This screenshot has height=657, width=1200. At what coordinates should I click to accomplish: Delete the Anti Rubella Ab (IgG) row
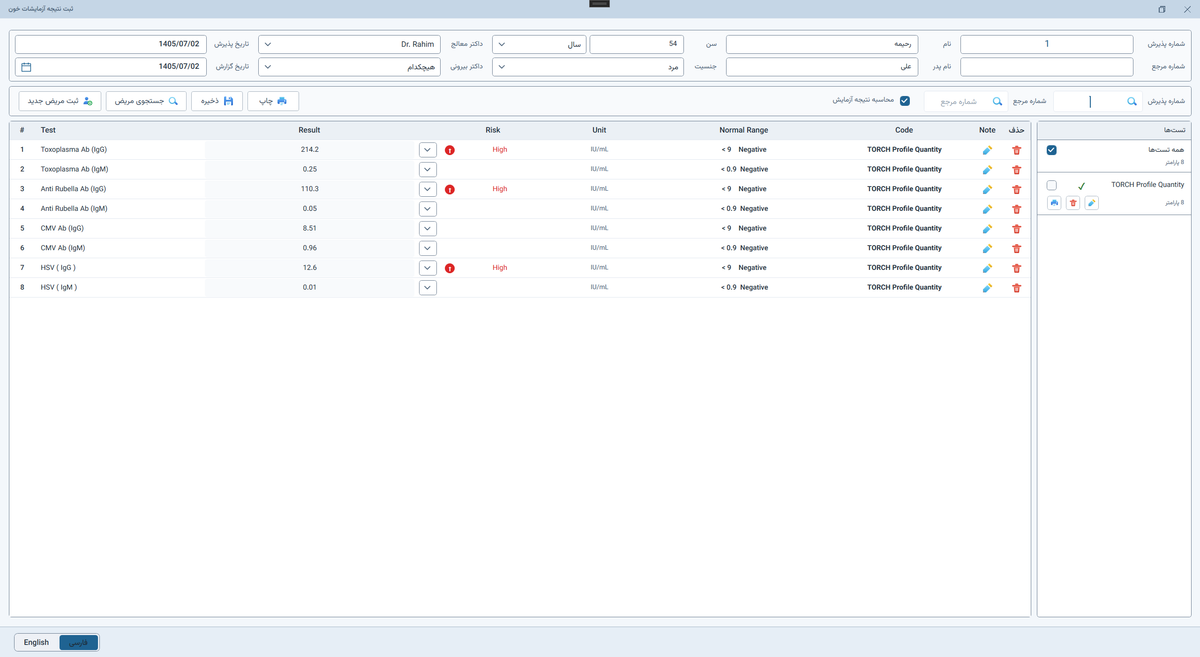(1017, 189)
